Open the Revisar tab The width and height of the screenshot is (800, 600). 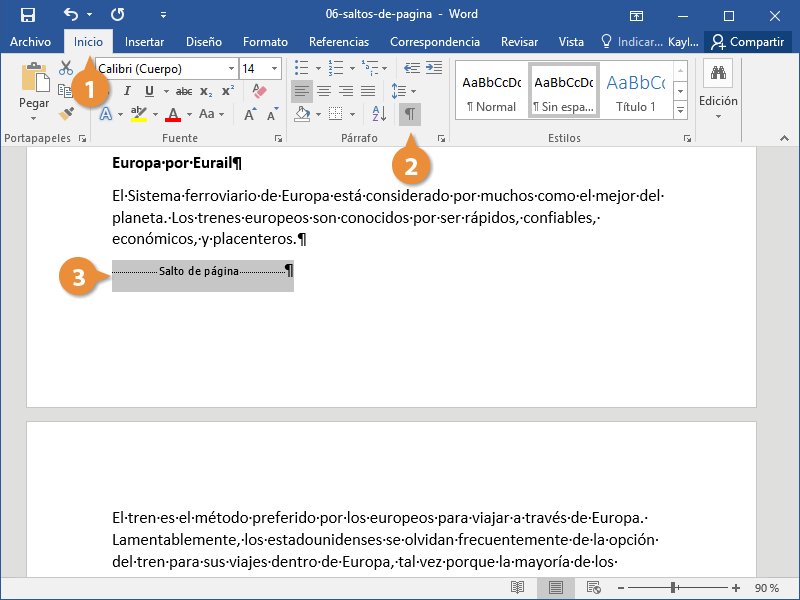pyautogui.click(x=519, y=42)
